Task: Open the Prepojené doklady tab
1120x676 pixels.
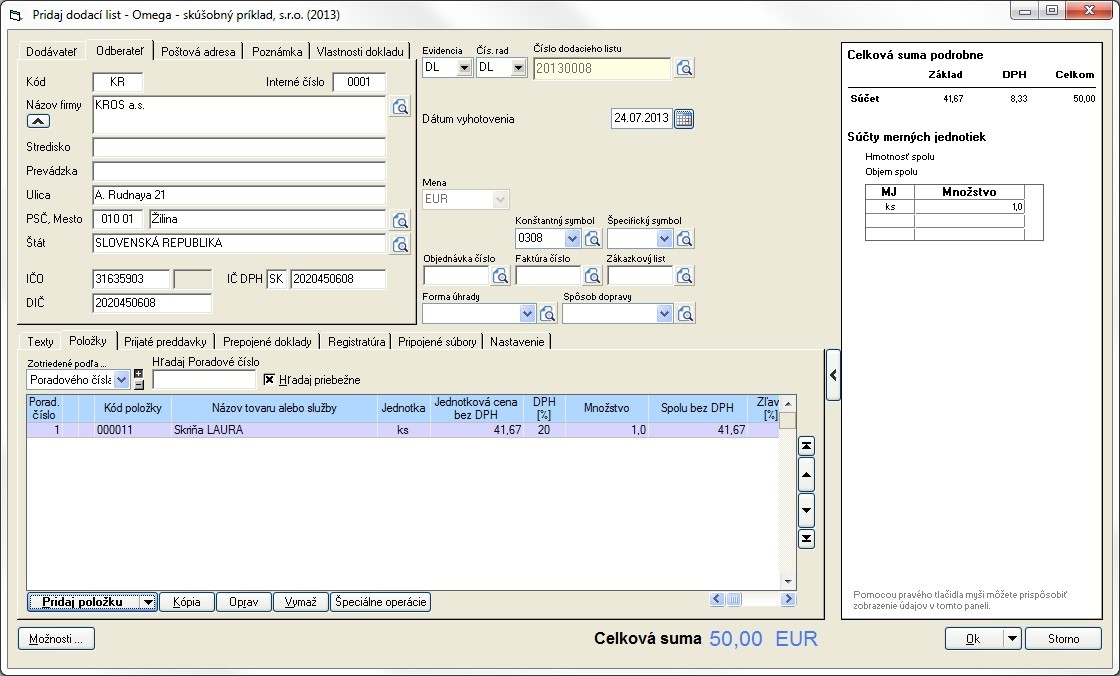Action: coord(267,342)
